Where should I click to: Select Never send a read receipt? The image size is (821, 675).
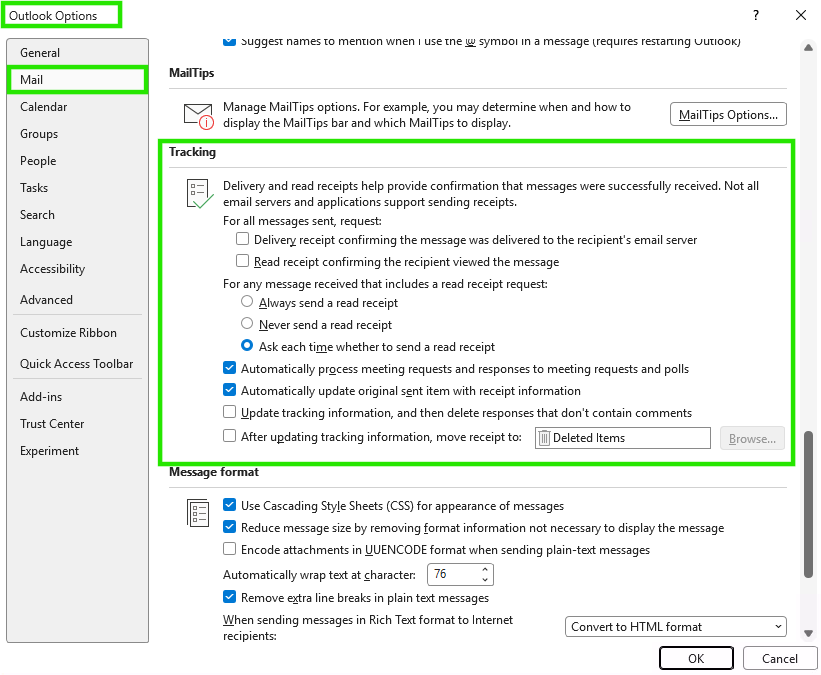point(247,324)
